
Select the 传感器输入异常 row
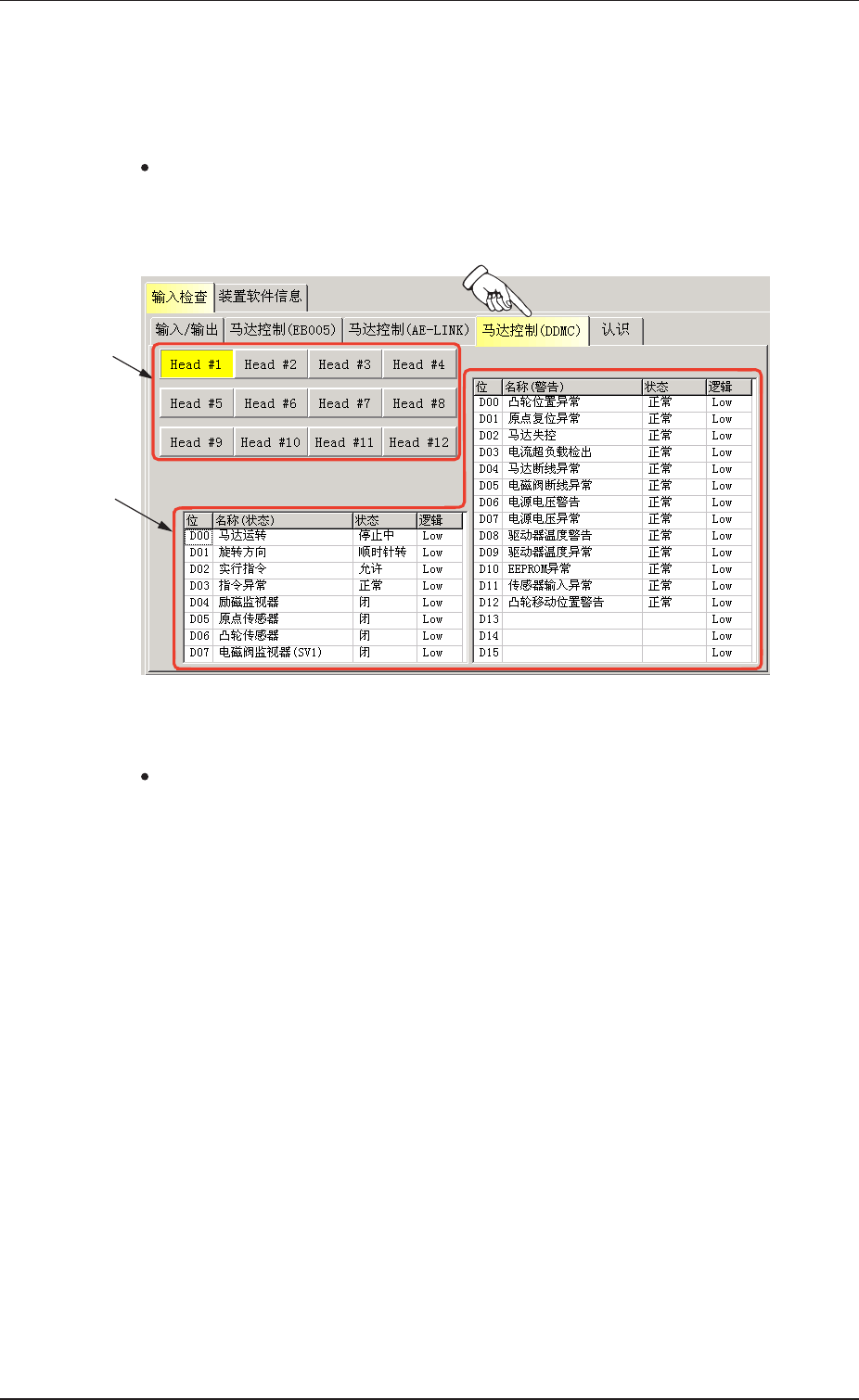coord(612,586)
